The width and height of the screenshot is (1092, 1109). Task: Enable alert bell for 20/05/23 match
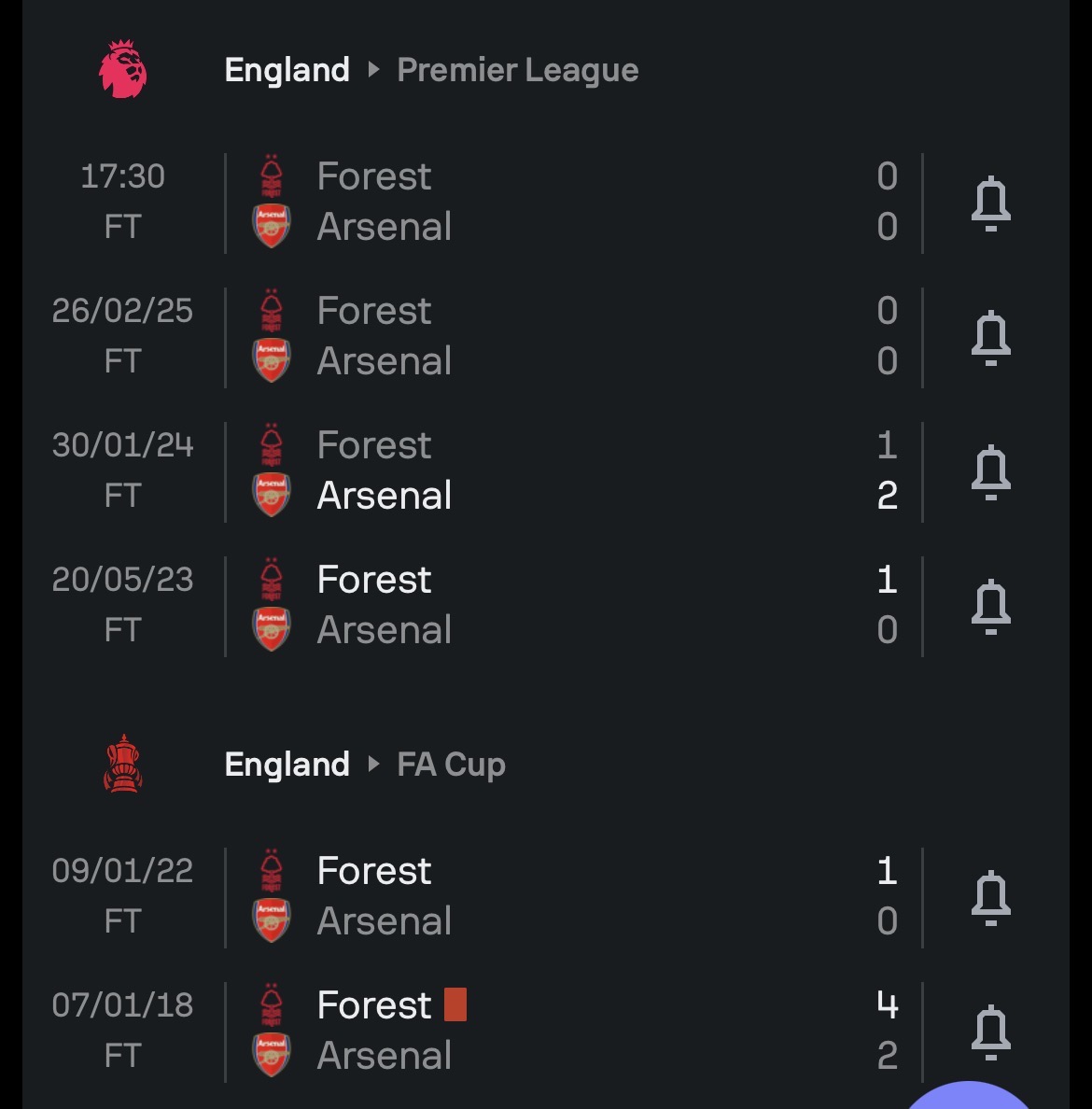tap(990, 606)
